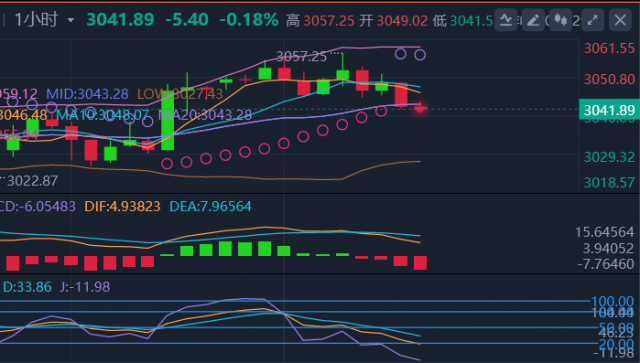Expand the chart with the fullscreen arrows icon
Viewport: 640px width, 363px height.
(593, 20)
